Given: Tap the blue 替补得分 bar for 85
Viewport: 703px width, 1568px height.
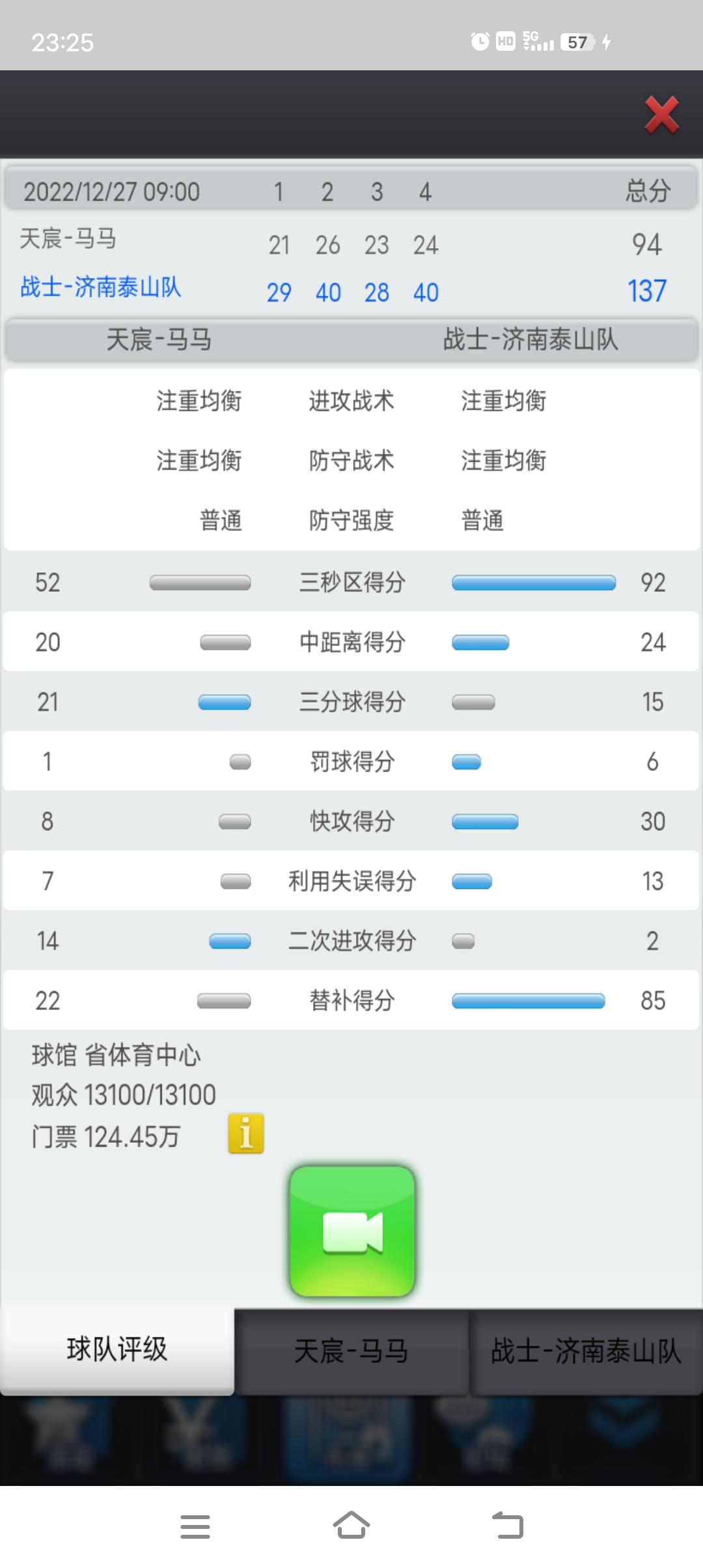Looking at the screenshot, I should pyautogui.click(x=529, y=1001).
